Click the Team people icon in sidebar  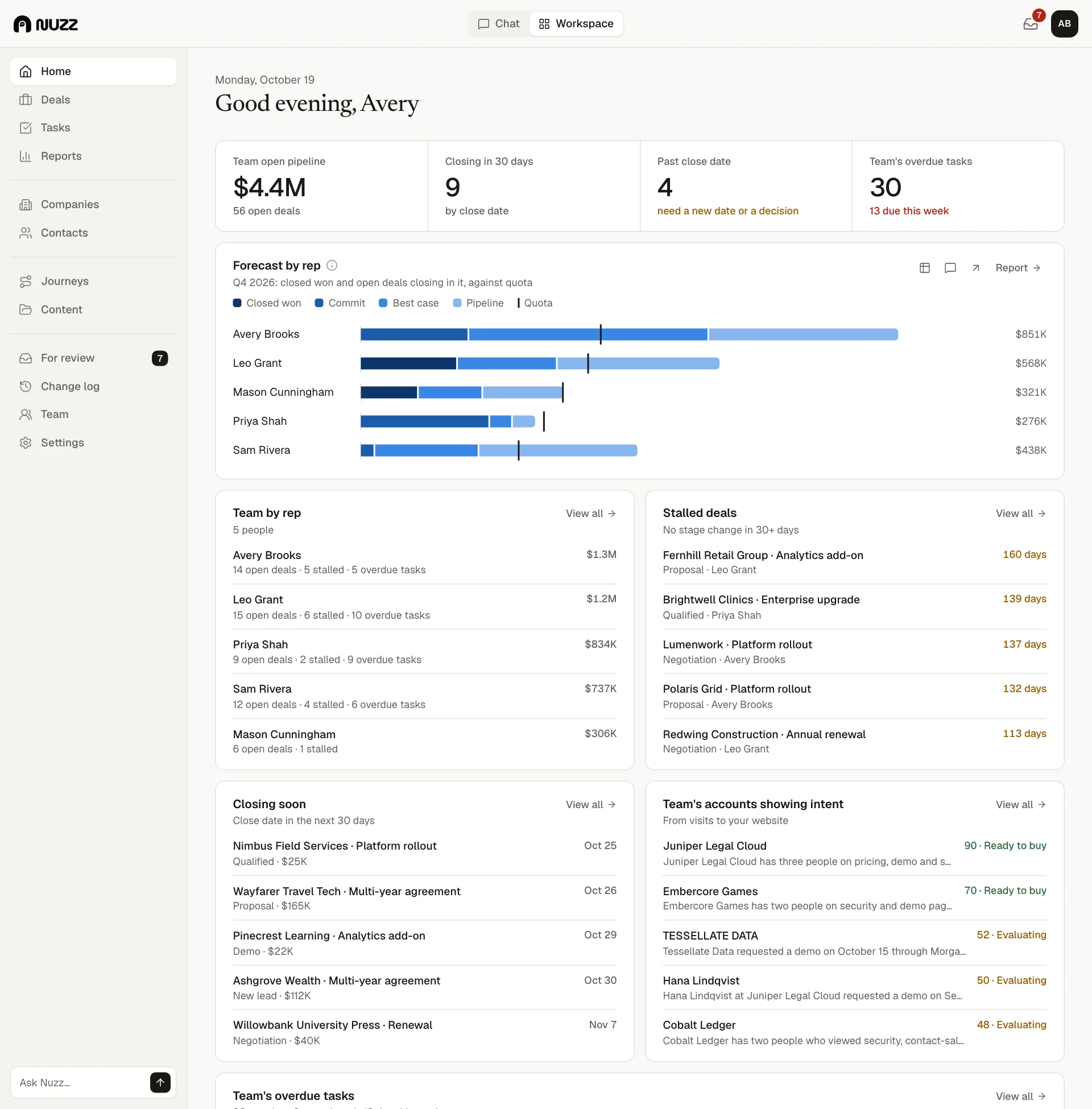click(x=25, y=415)
